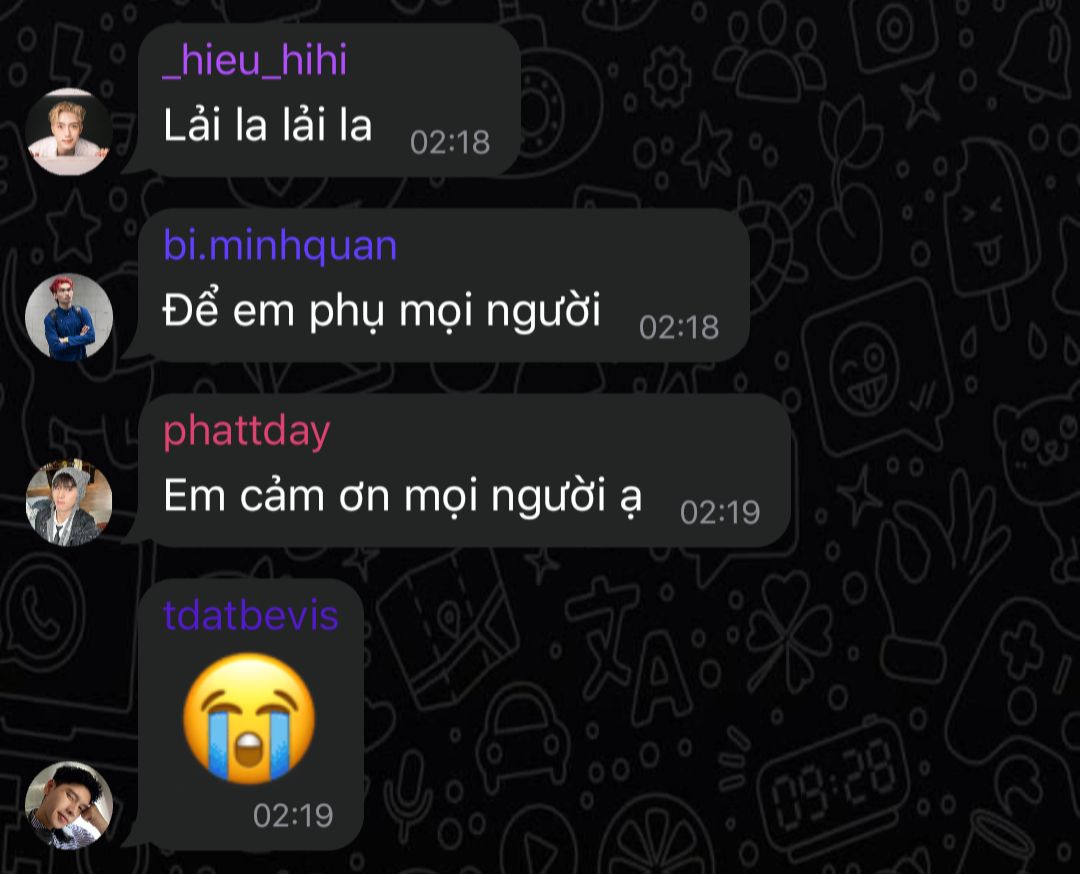Select the message "Lải la lải la"
Viewport: 1080px width, 874px height.
coord(267,125)
